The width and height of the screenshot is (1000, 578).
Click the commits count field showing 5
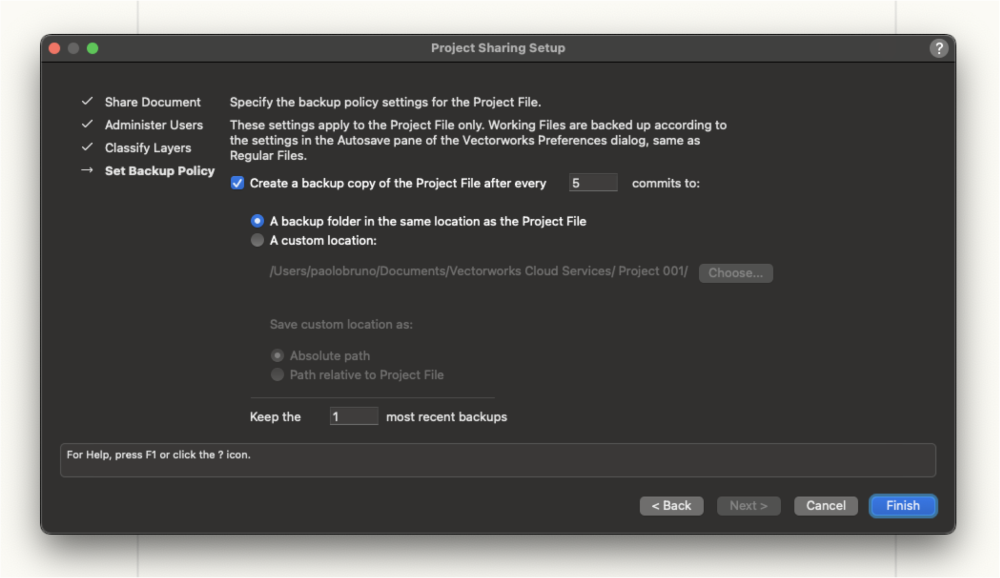click(x=593, y=183)
